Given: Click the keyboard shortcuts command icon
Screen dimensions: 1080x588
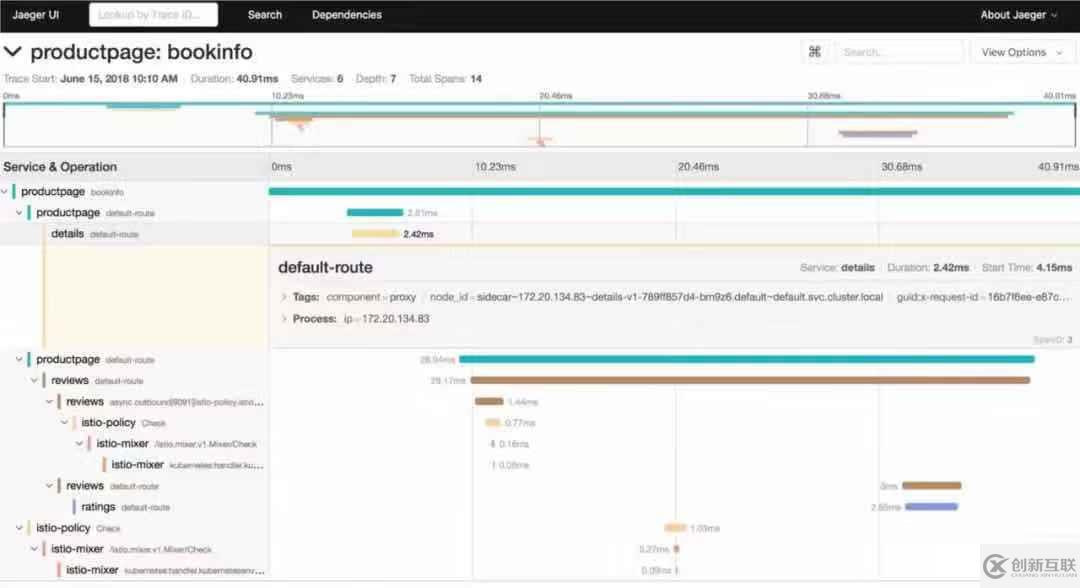Looking at the screenshot, I should (x=815, y=52).
